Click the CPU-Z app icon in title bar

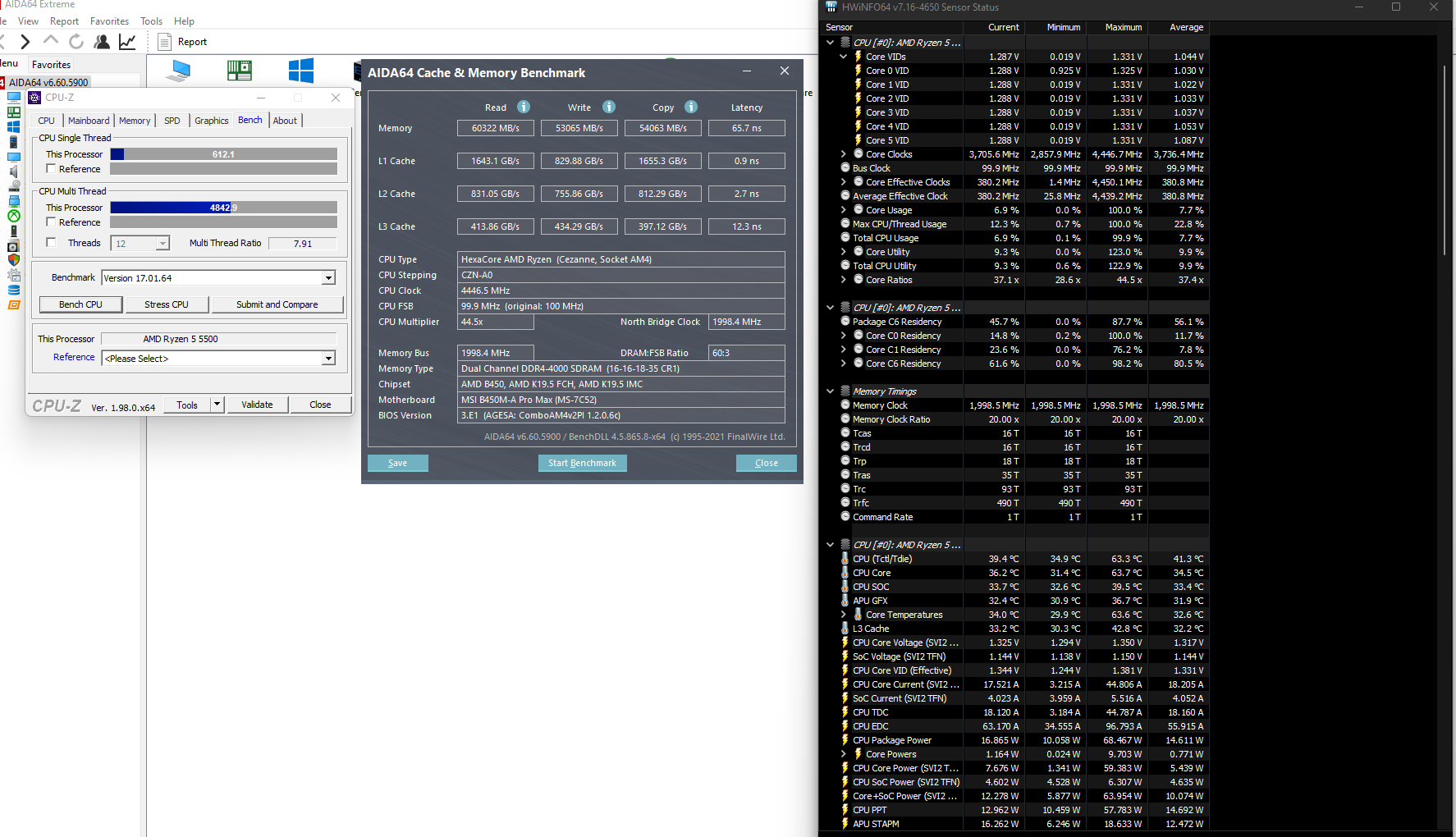[x=35, y=98]
